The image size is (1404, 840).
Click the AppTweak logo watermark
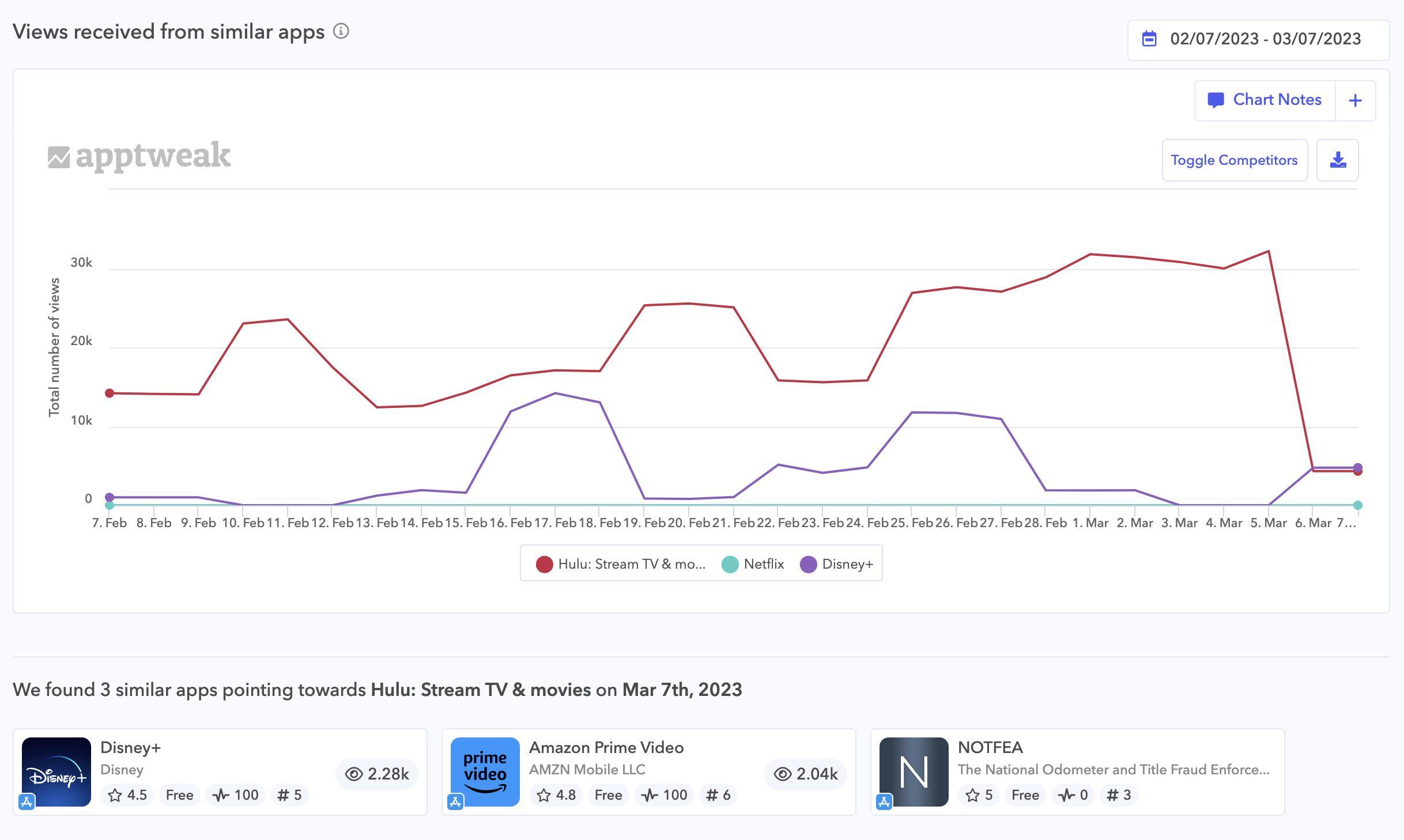click(x=139, y=156)
